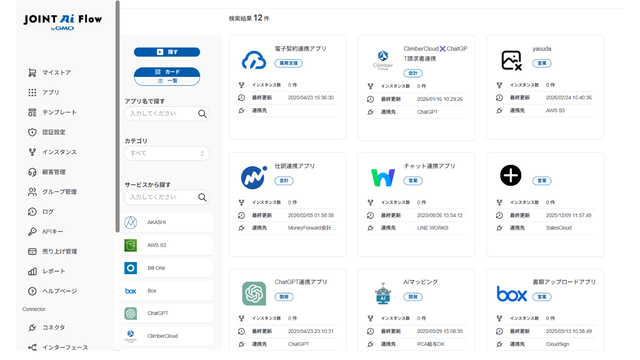Filter by the ChatGPT service row
Screen dimensions: 640x360
[x=167, y=313]
